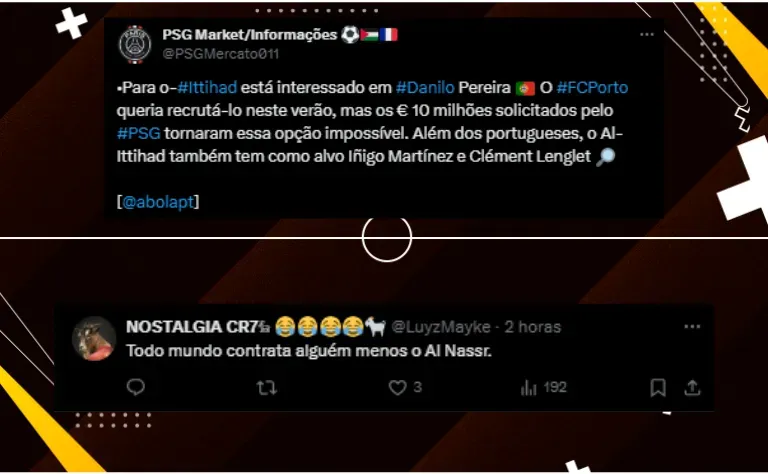
Task: Open the @LuyzMayke handle
Action: pos(441,327)
